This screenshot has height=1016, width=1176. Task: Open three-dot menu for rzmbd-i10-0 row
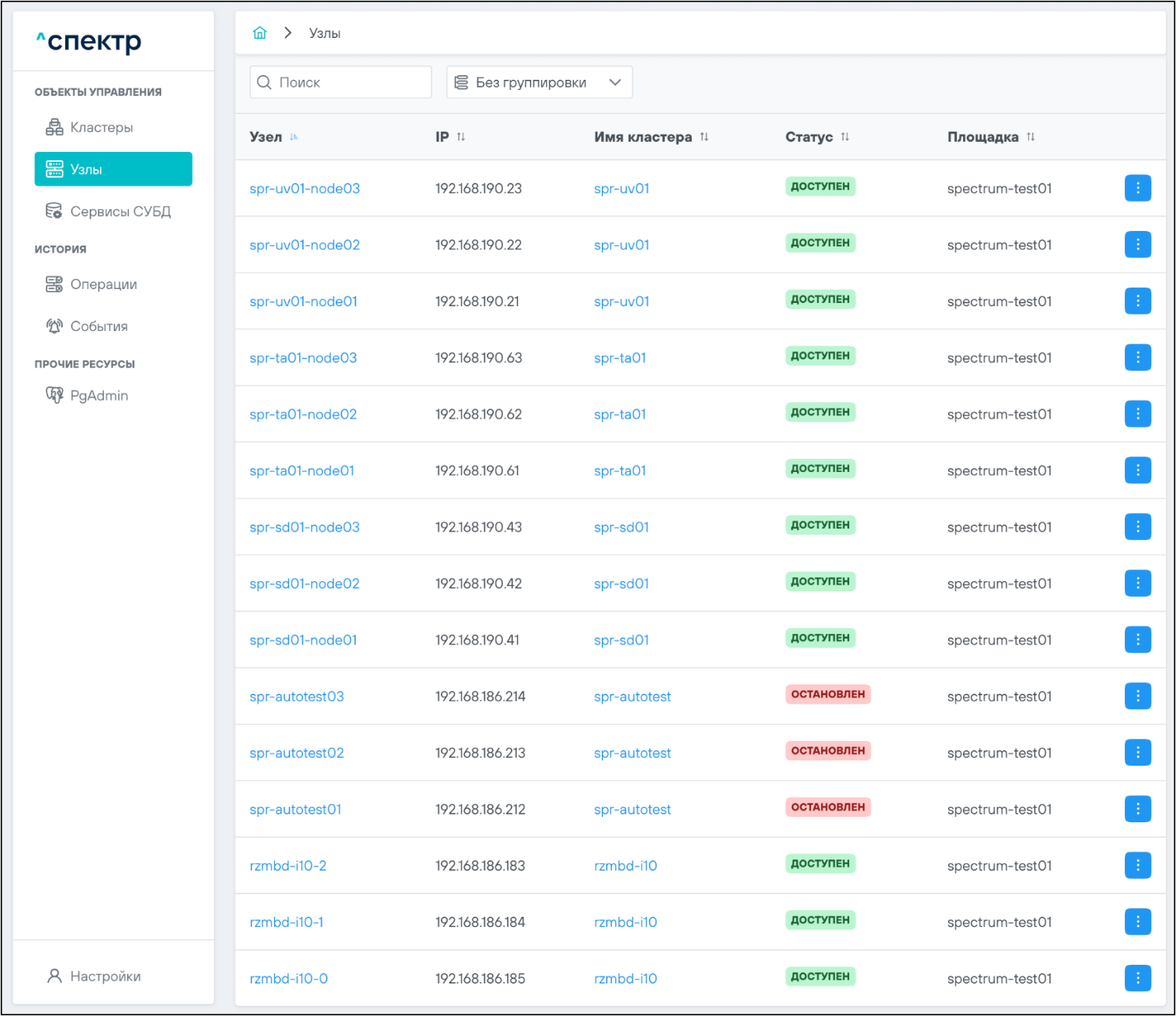tap(1137, 978)
